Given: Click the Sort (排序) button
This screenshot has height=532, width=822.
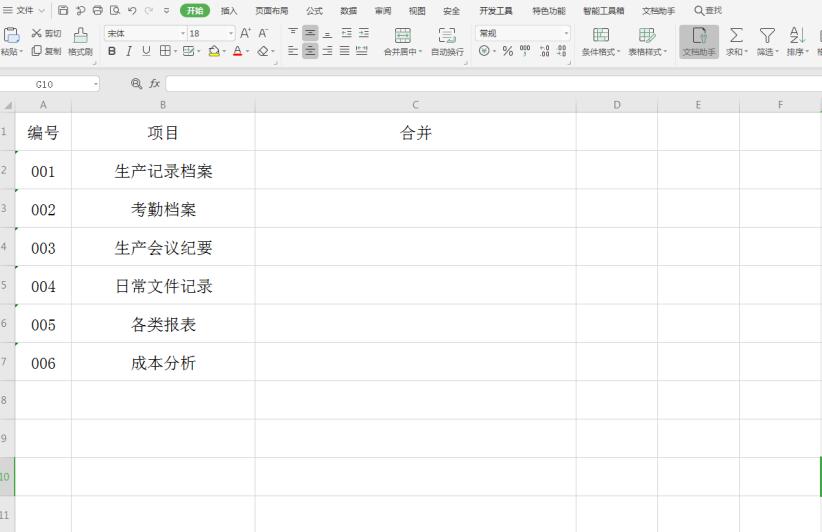Looking at the screenshot, I should (x=797, y=42).
